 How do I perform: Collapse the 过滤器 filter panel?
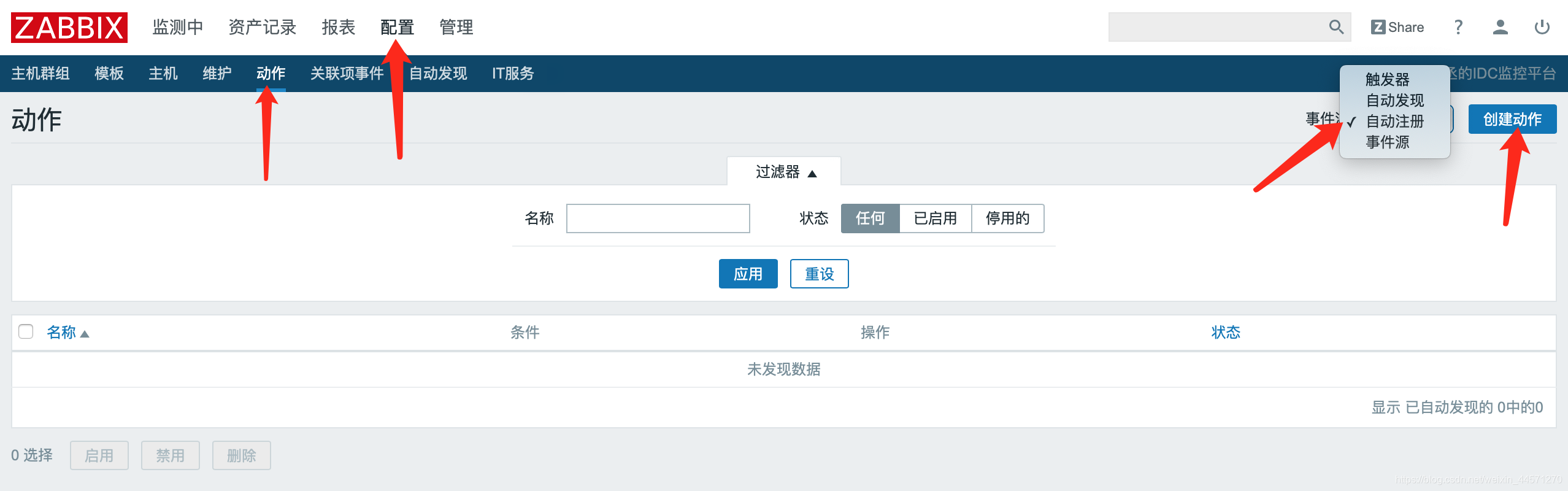pyautogui.click(x=785, y=172)
